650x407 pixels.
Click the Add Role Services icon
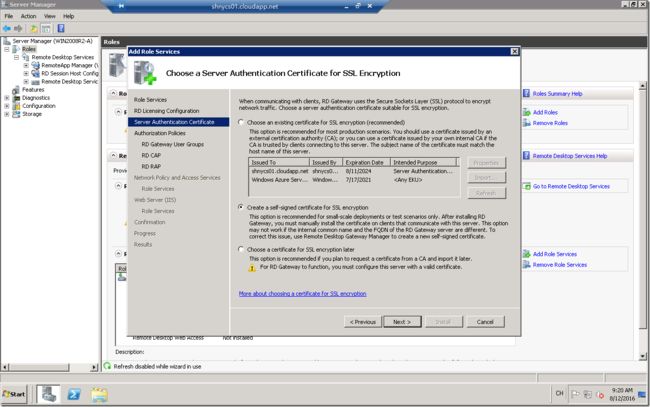(x=526, y=254)
